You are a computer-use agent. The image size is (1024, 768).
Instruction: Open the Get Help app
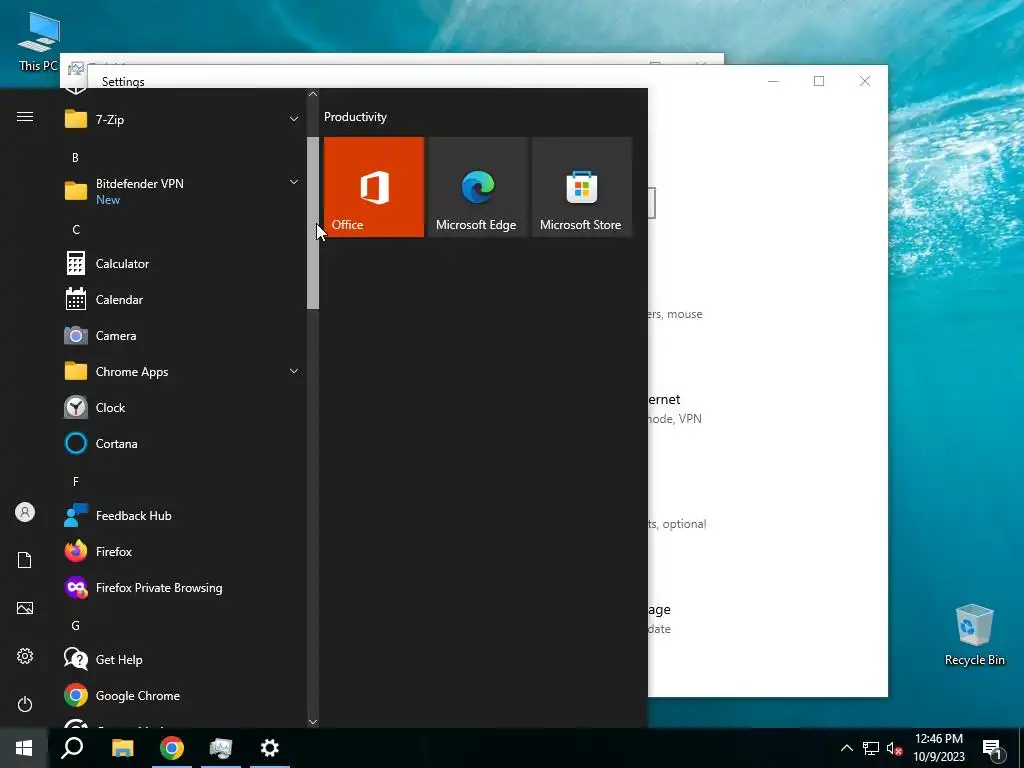point(182,660)
